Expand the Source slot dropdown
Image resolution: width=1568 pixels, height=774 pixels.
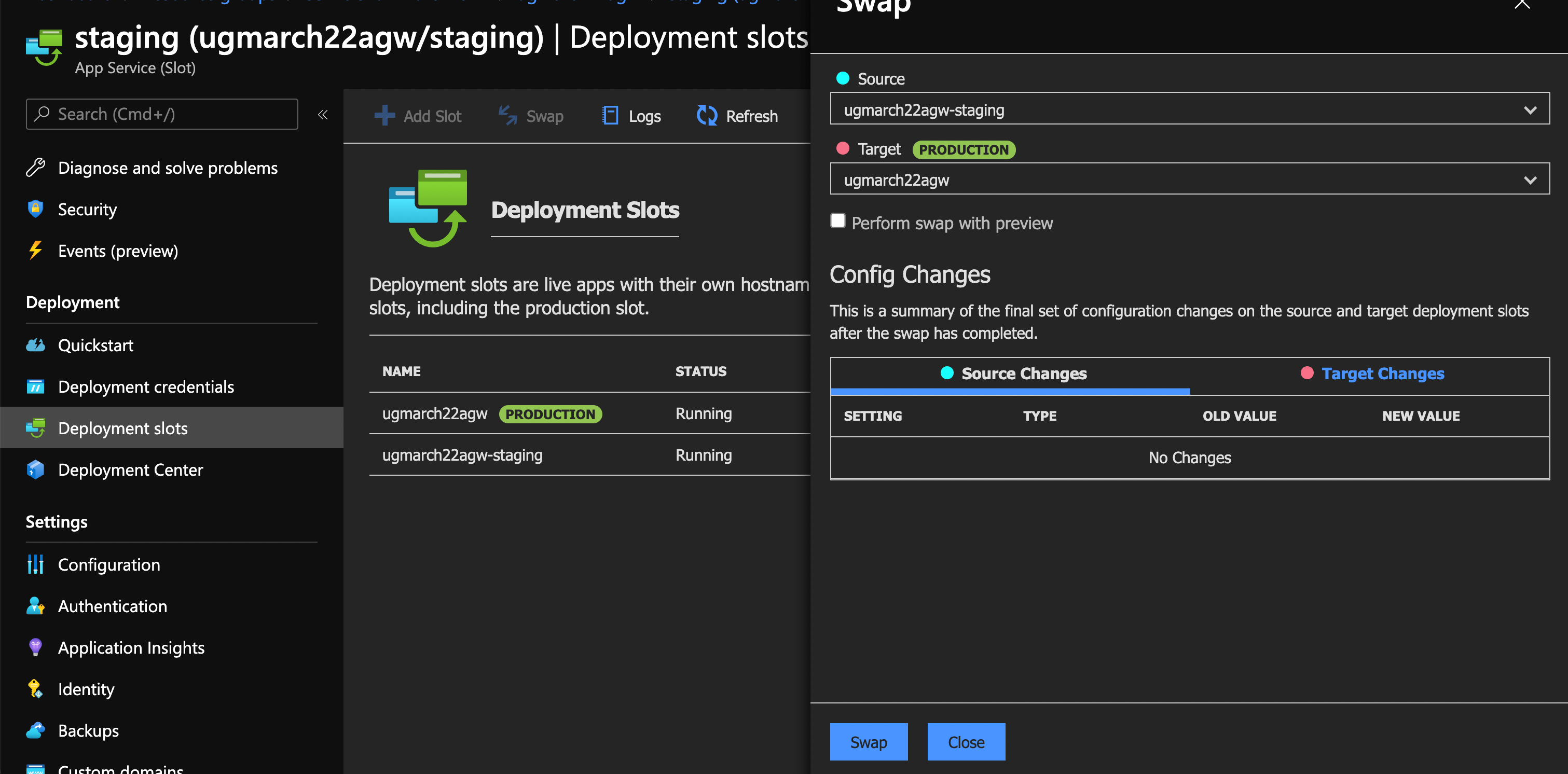click(1530, 110)
